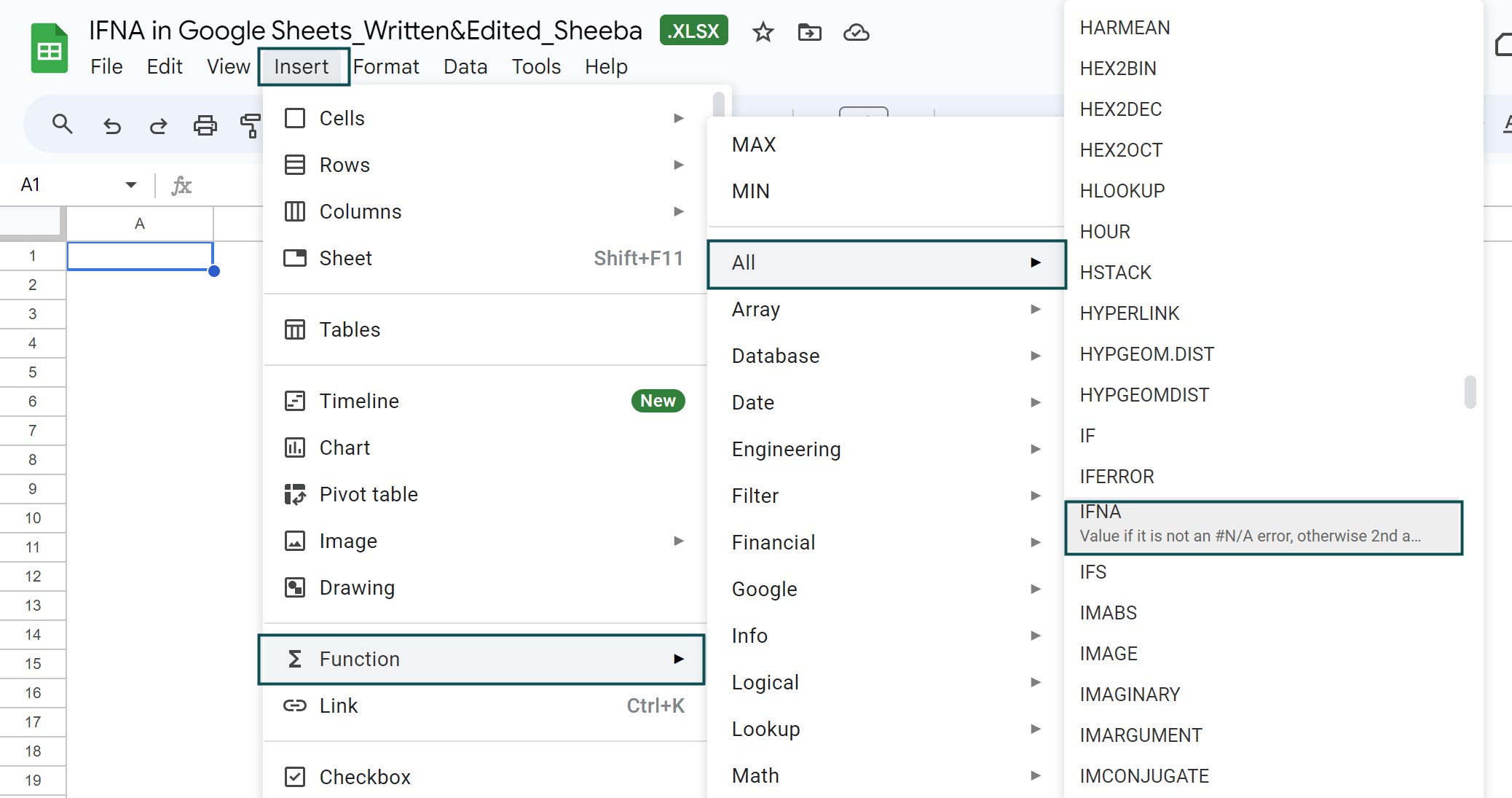Click the Cells icon in Insert menu
The width and height of the screenshot is (1512, 798).
tap(295, 118)
